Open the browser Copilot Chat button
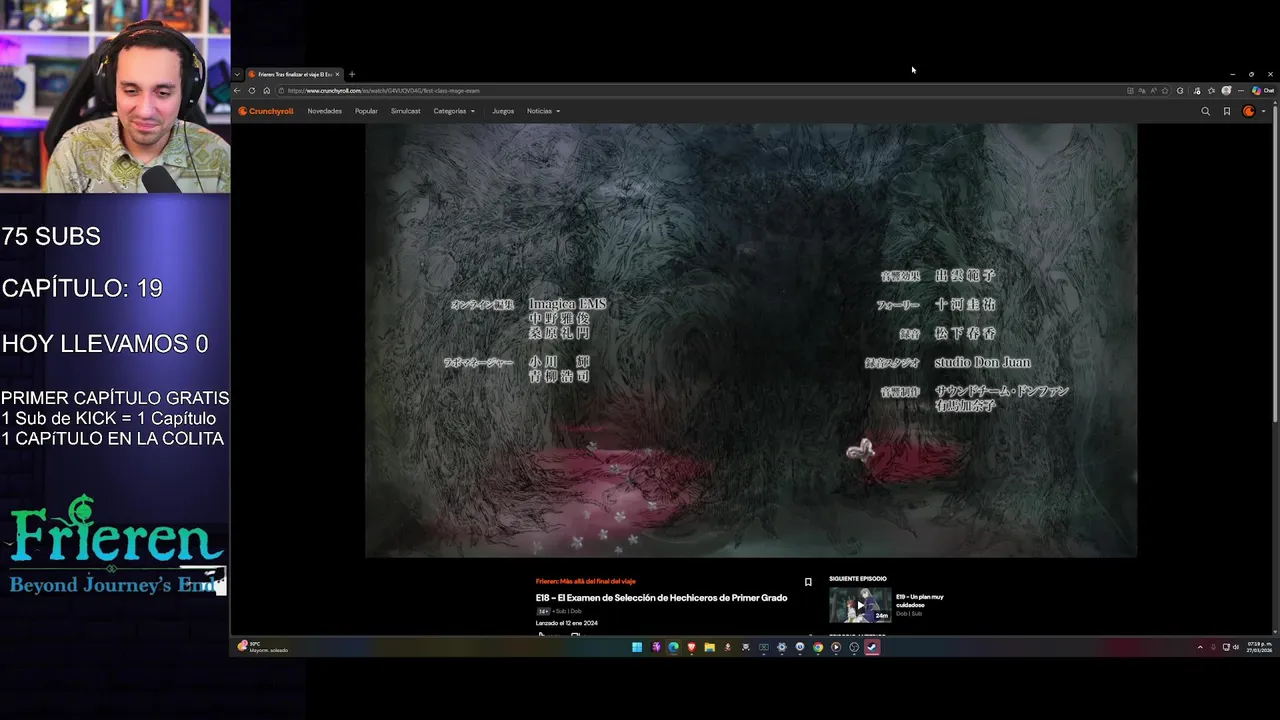Screen dimensions: 1280x720 point(1264,91)
